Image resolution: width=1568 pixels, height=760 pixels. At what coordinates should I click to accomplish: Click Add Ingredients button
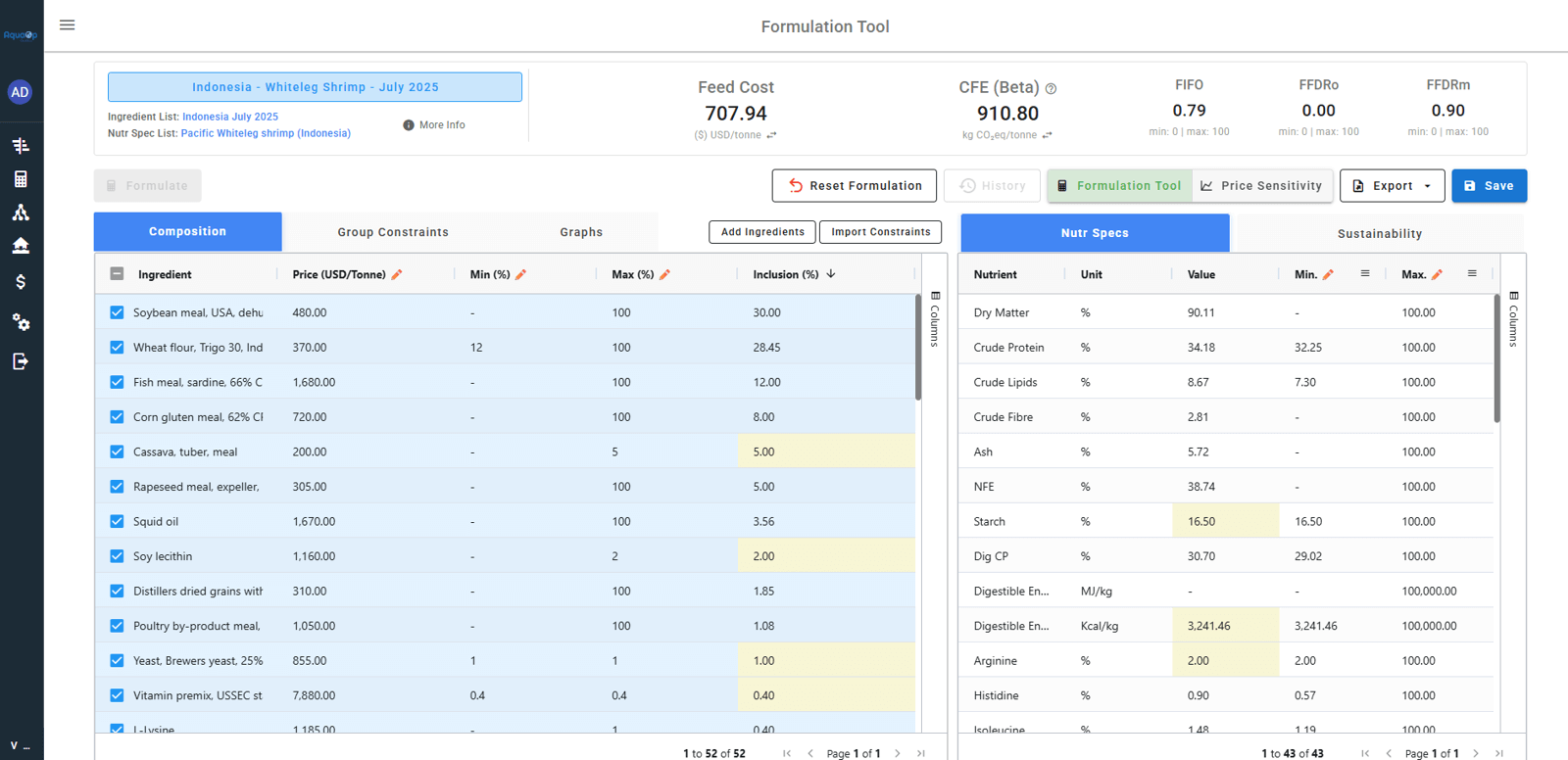(762, 232)
